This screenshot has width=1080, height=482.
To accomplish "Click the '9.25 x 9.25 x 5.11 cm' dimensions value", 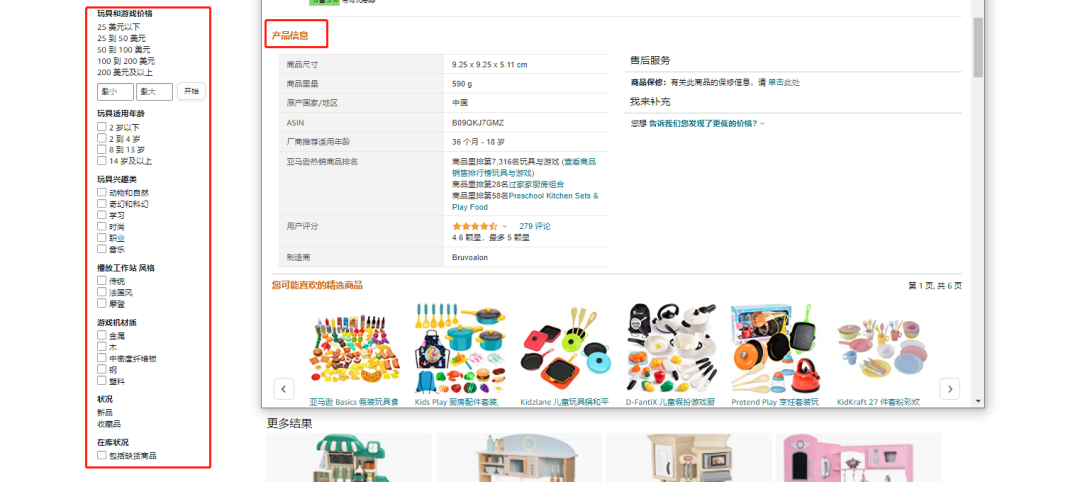I will click(x=490, y=65).
